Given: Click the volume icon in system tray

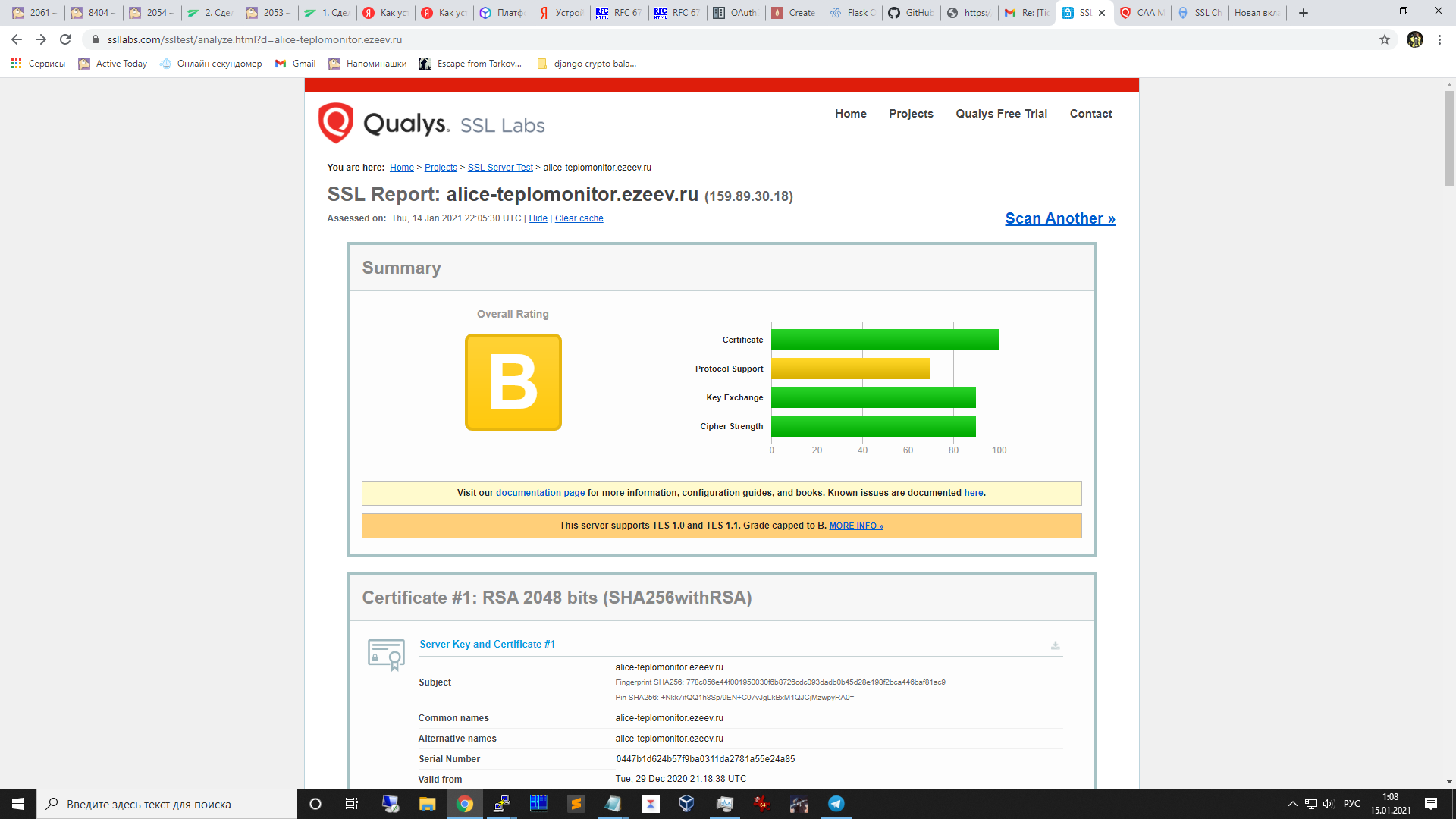Looking at the screenshot, I should pos(1329,804).
